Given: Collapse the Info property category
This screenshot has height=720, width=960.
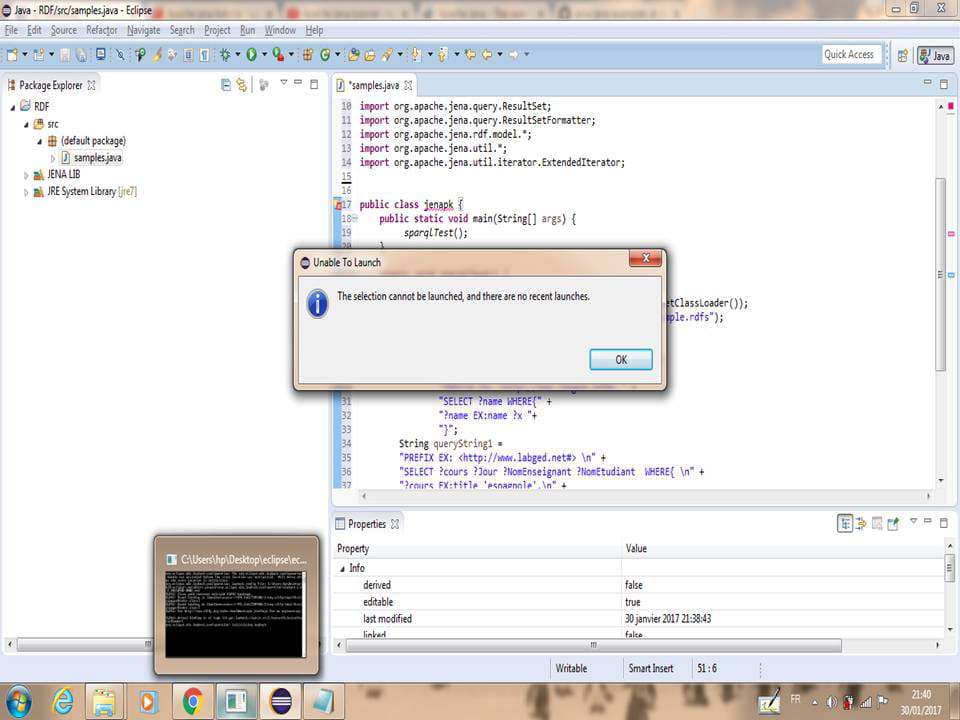Looking at the screenshot, I should (x=343, y=568).
